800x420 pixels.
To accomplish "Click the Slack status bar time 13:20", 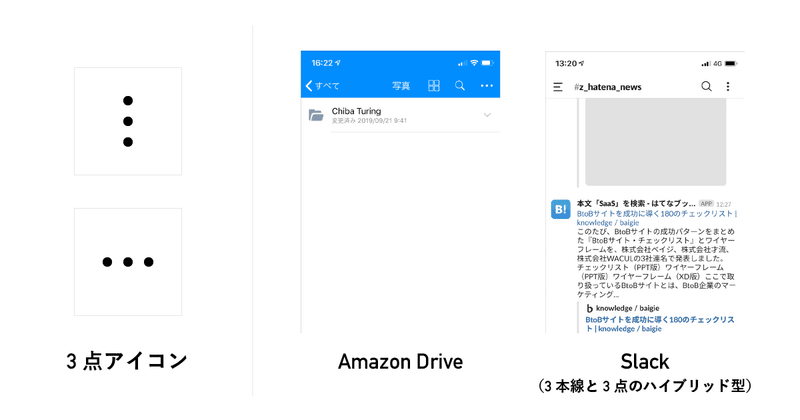I will [x=566, y=63].
